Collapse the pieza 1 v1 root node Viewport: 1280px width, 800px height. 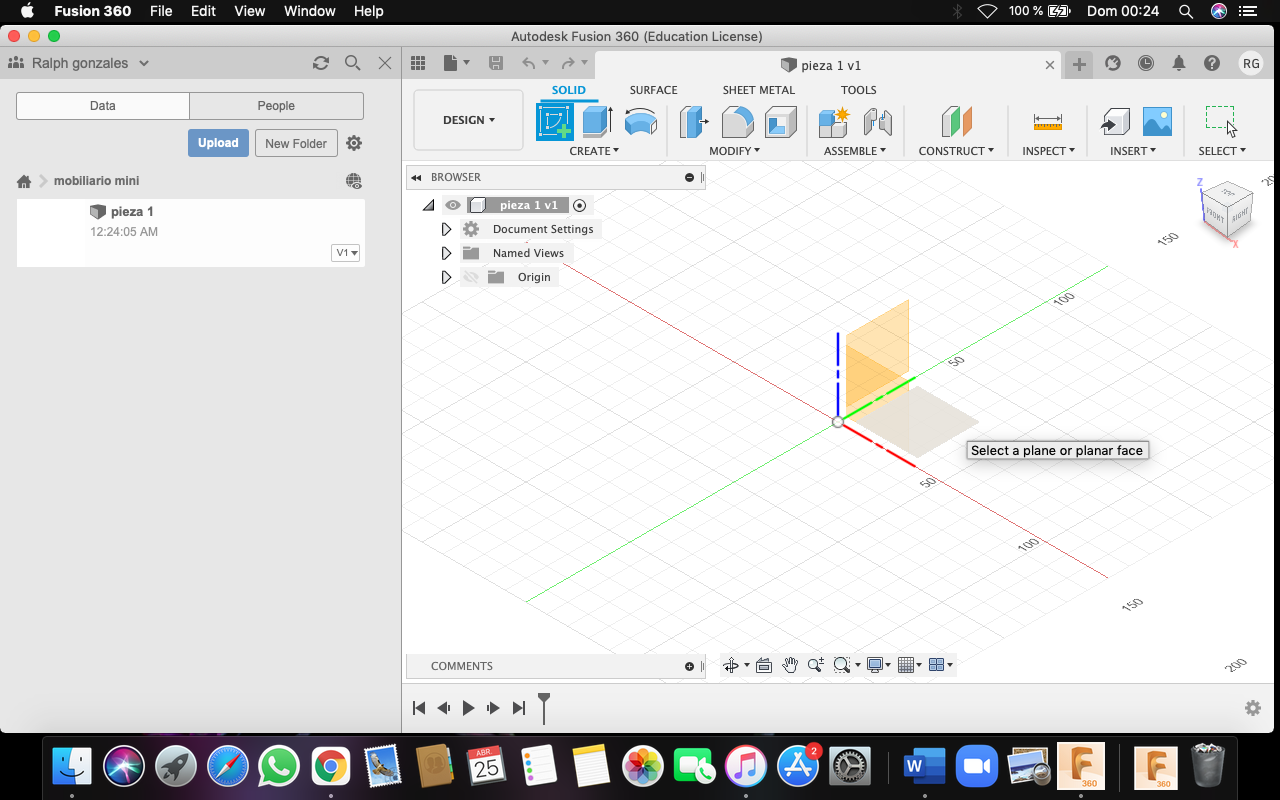(429, 205)
